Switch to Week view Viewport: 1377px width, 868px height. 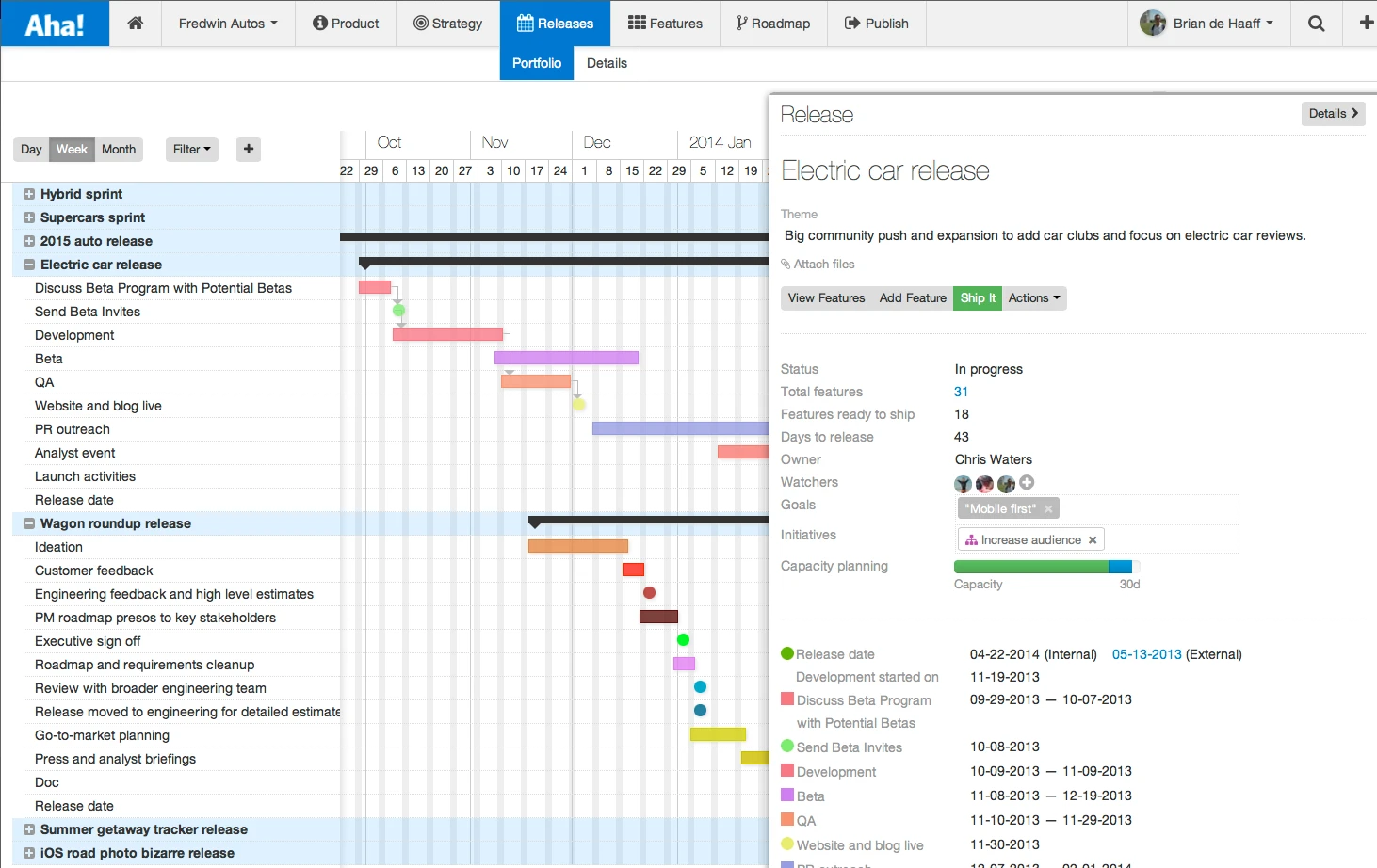pos(72,149)
